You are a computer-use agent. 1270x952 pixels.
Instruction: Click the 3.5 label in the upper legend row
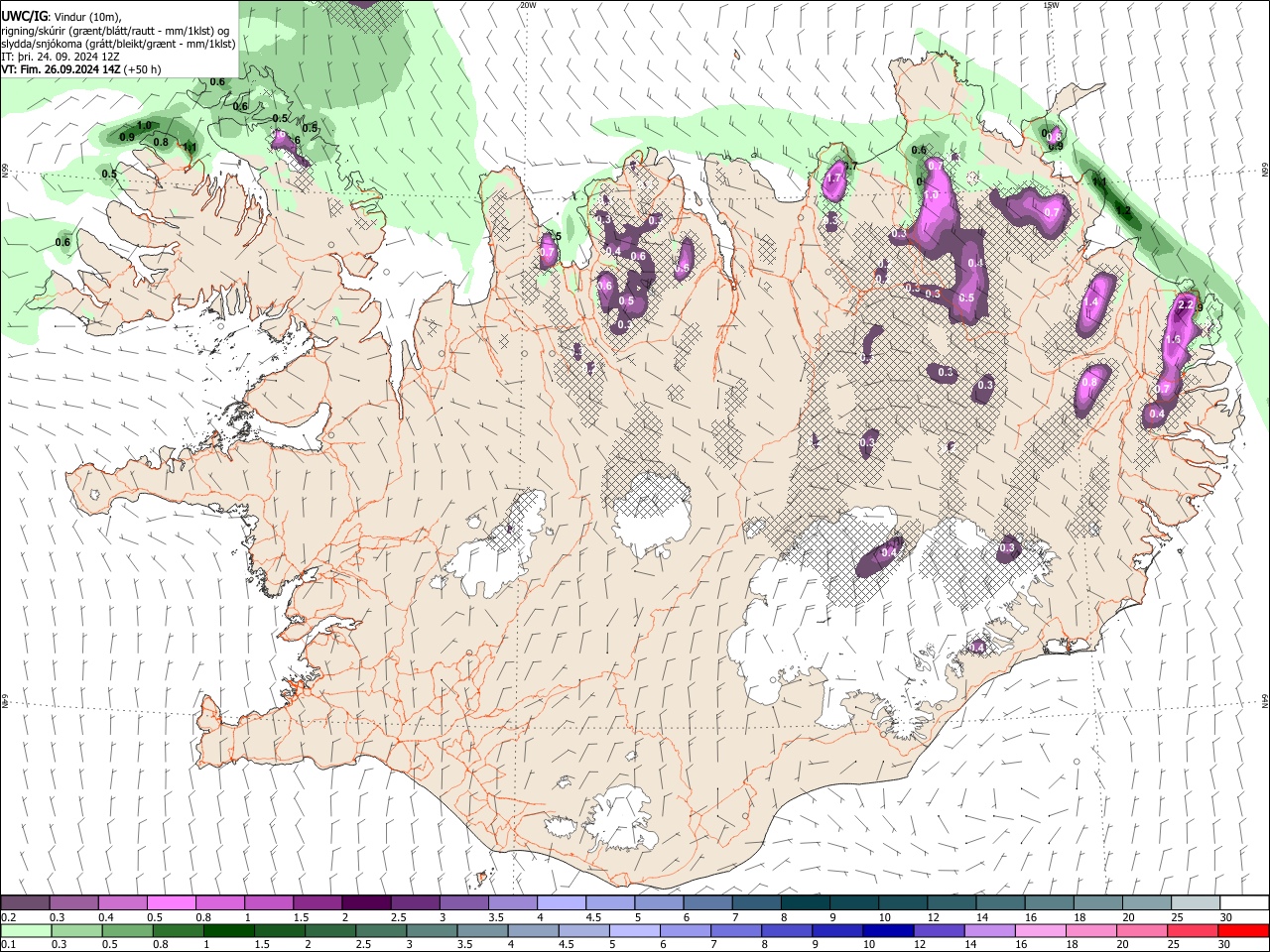coord(496,917)
